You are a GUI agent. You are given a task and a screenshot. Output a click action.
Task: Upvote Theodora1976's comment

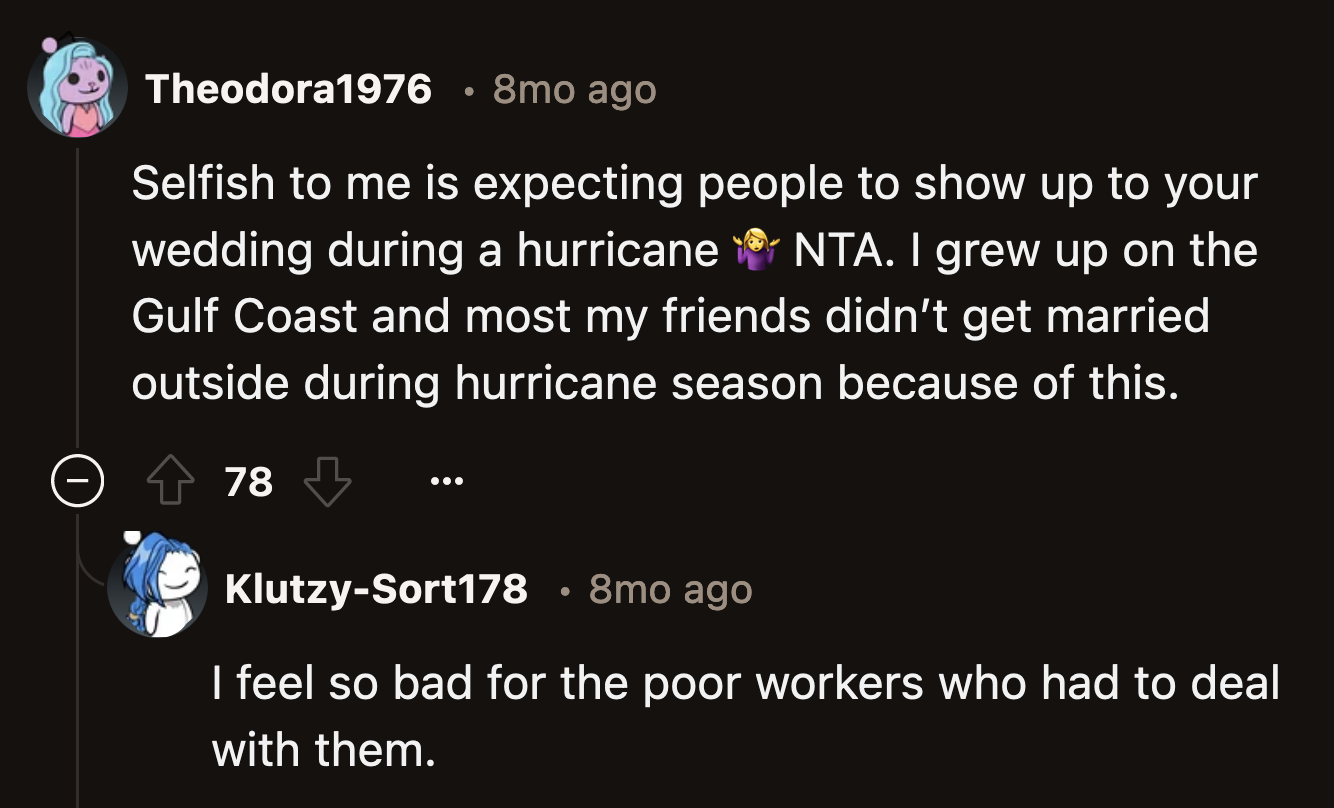coord(171,484)
